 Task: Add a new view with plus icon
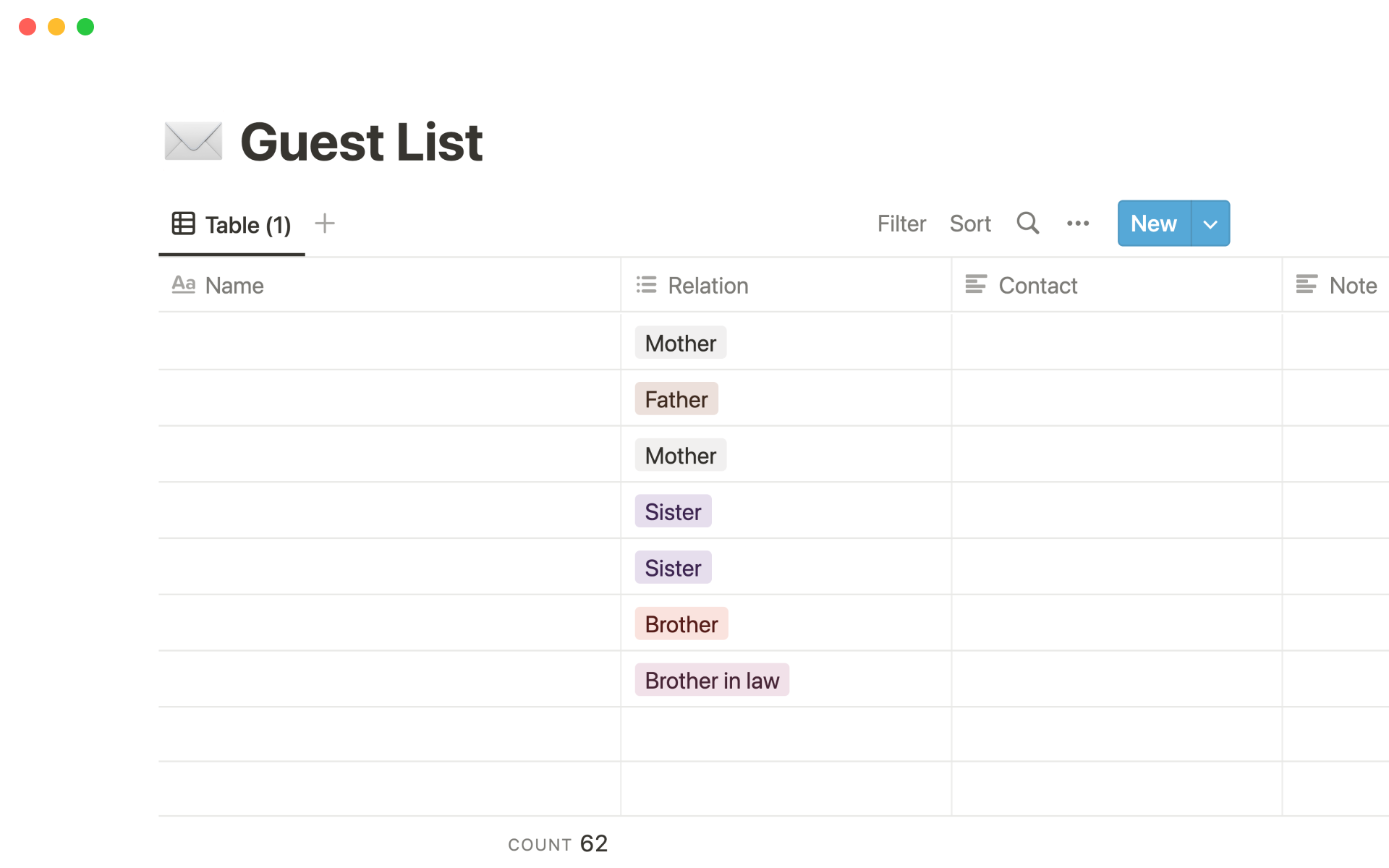point(325,224)
